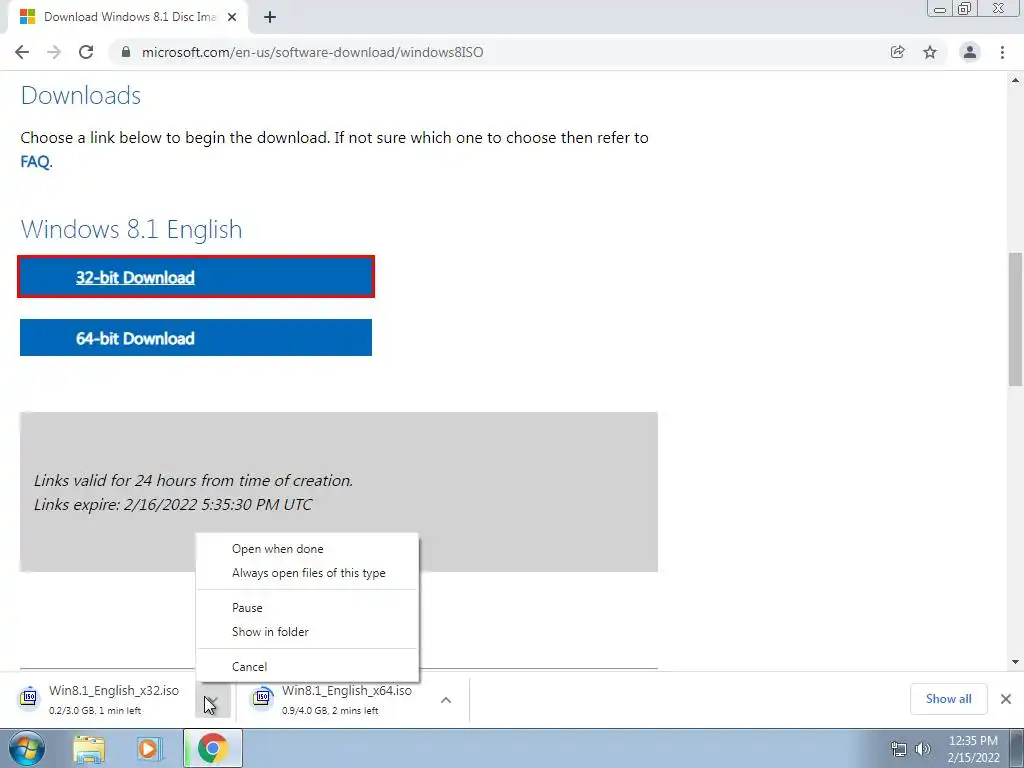Close the Download Windows 8.1 tab
The image size is (1024, 768).
click(232, 17)
